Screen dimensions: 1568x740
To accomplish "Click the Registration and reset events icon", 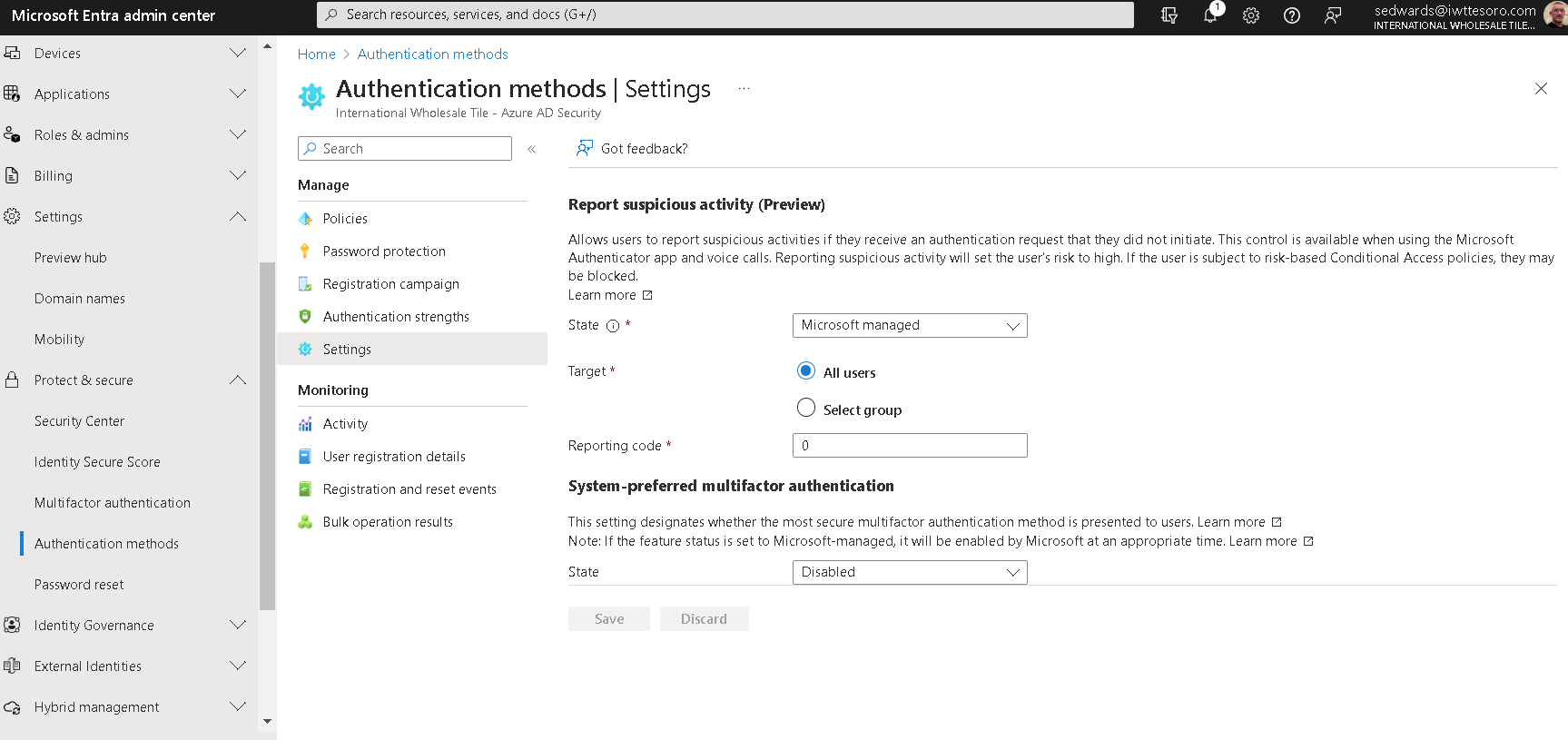I will 306,489.
